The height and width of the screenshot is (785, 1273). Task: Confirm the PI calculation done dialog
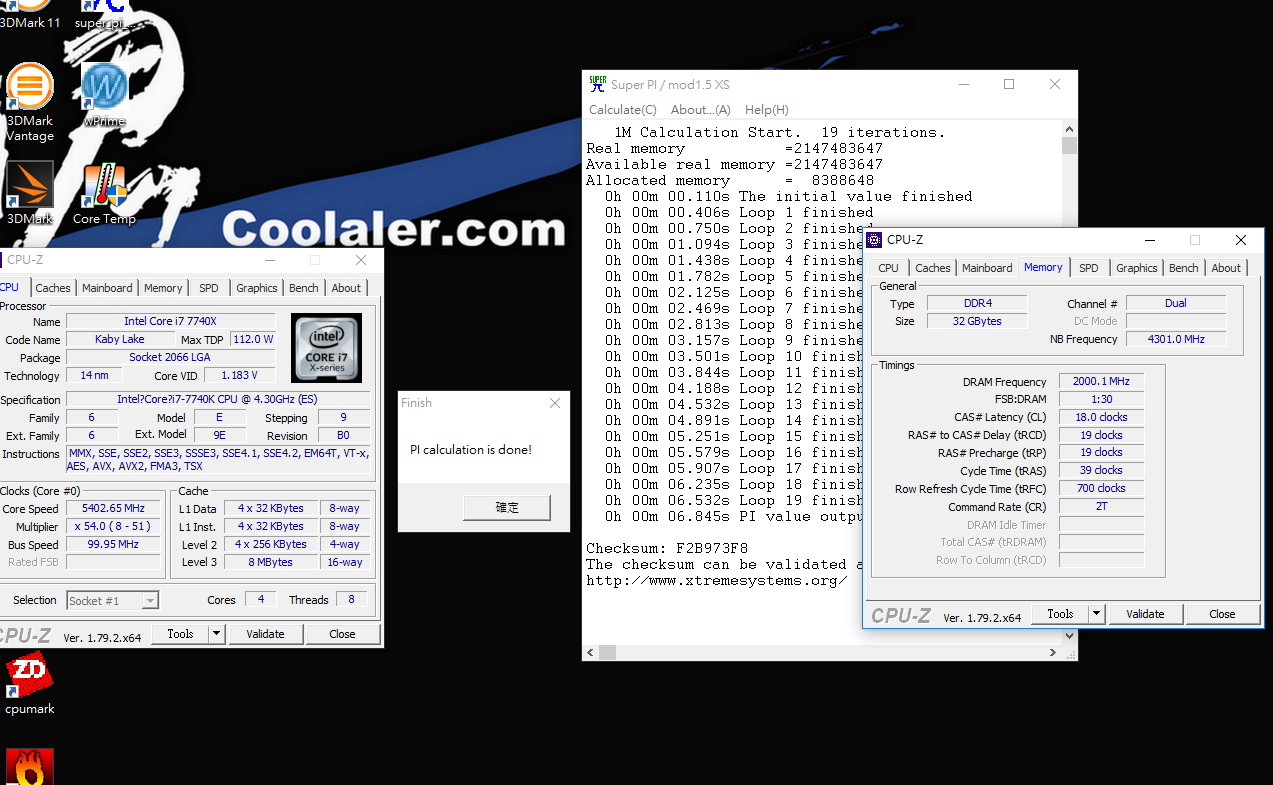[x=507, y=508]
